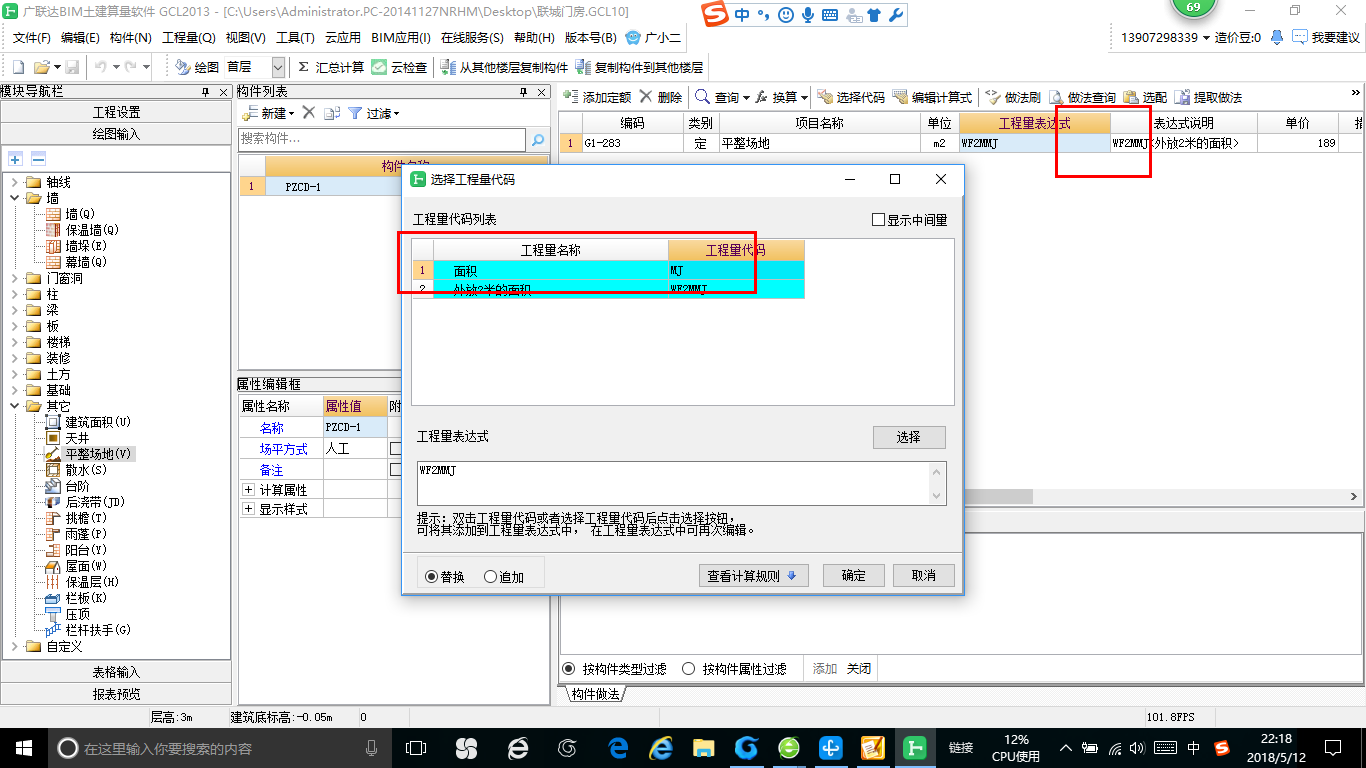
Task: Open the 表格输入 section
Action: pos(117,672)
